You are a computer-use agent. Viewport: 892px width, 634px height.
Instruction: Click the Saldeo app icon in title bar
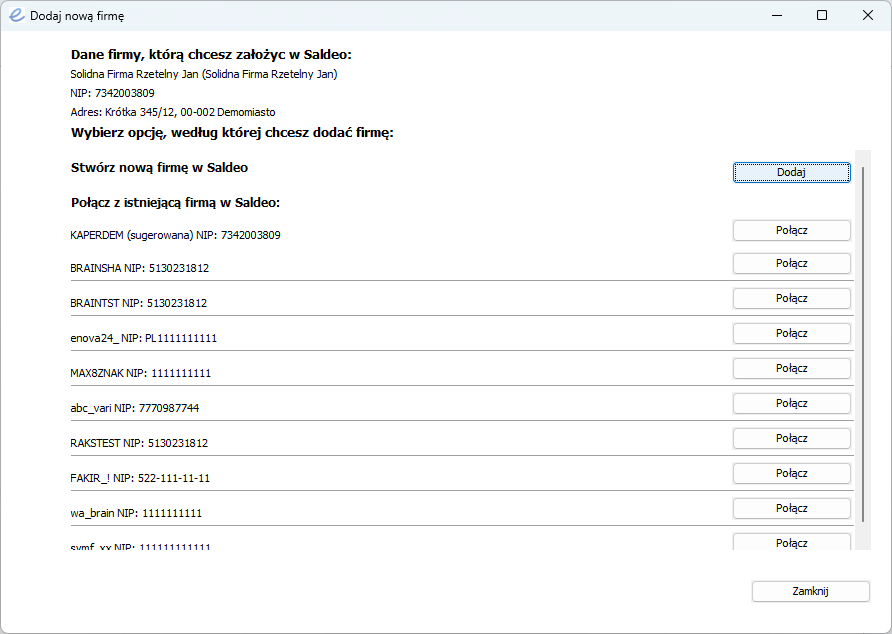coord(16,15)
